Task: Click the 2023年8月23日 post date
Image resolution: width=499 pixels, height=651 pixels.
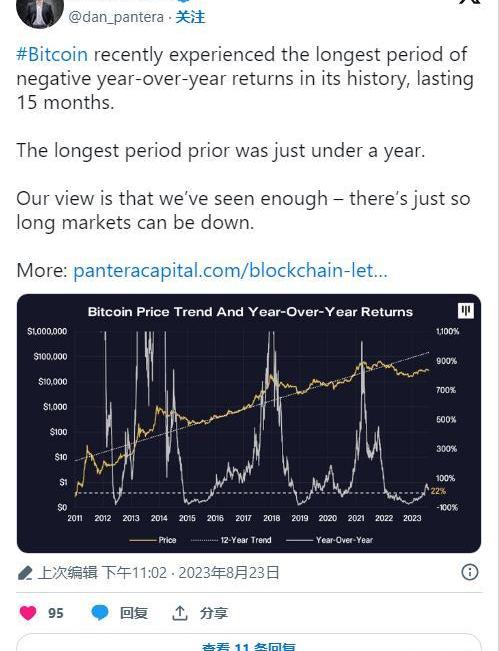Action: (229, 573)
